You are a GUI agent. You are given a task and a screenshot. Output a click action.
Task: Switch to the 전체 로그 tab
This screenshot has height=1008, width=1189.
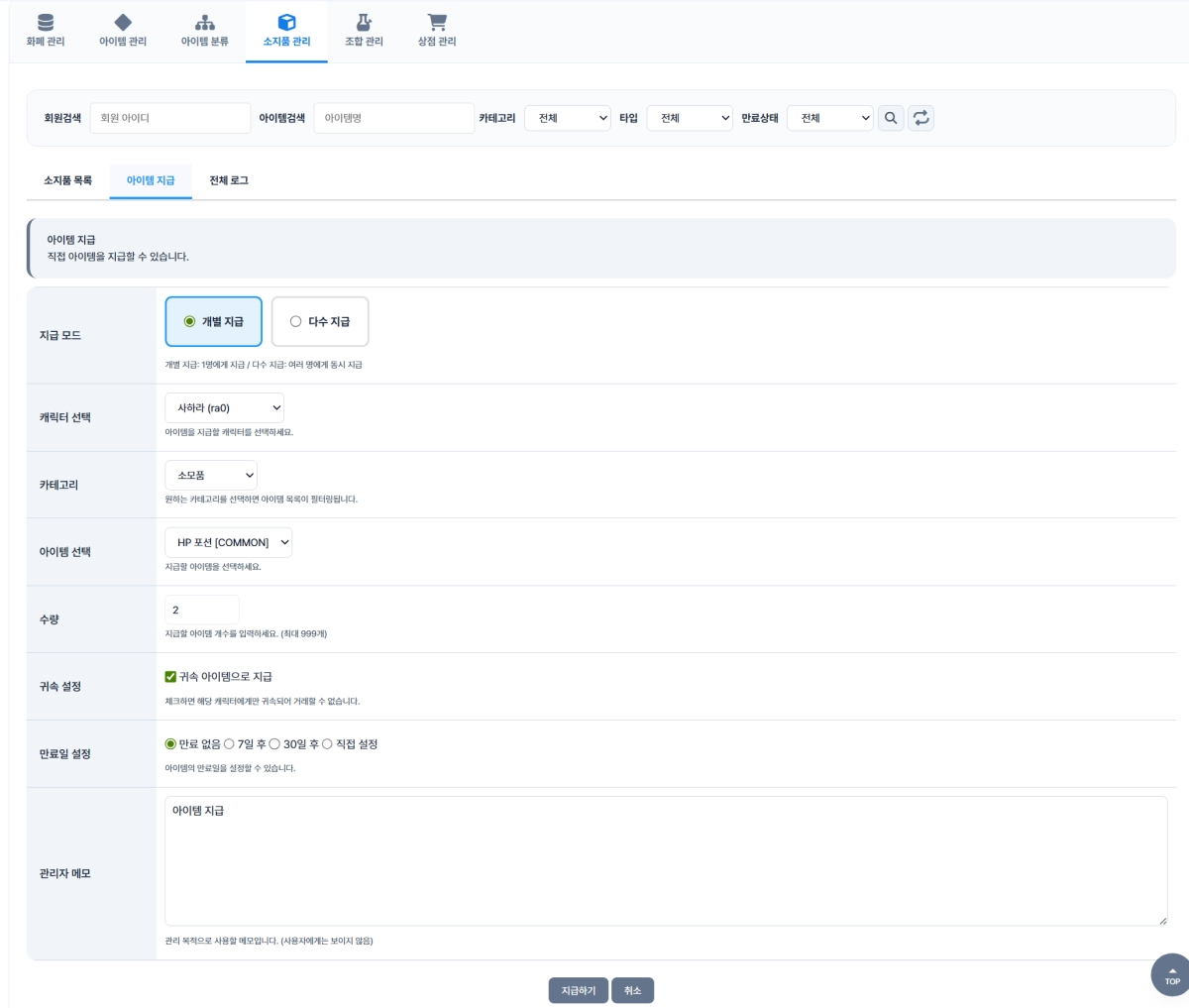pos(229,180)
